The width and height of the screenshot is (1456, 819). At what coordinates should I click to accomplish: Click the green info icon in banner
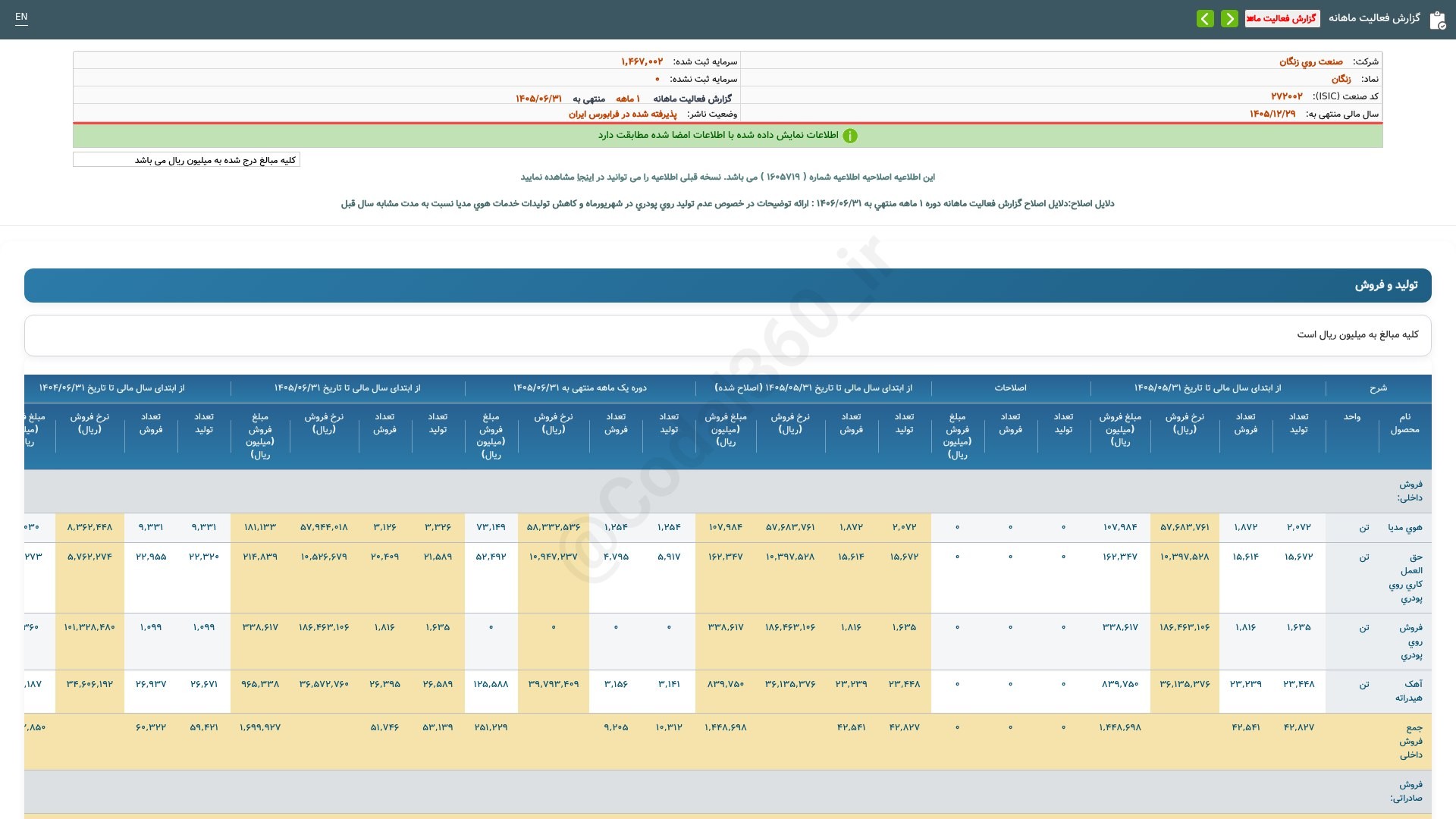tap(850, 136)
